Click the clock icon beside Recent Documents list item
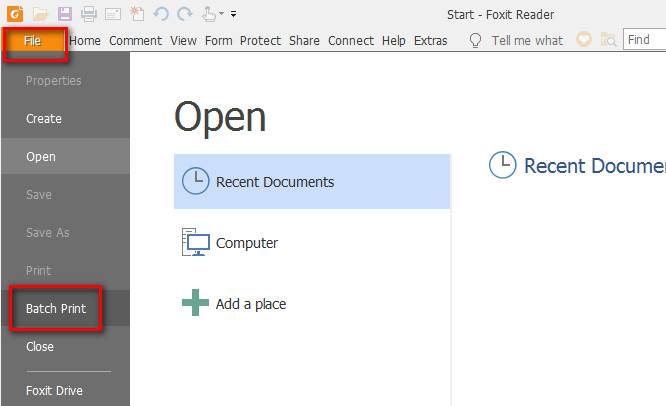The height and width of the screenshot is (406, 666). (195, 181)
